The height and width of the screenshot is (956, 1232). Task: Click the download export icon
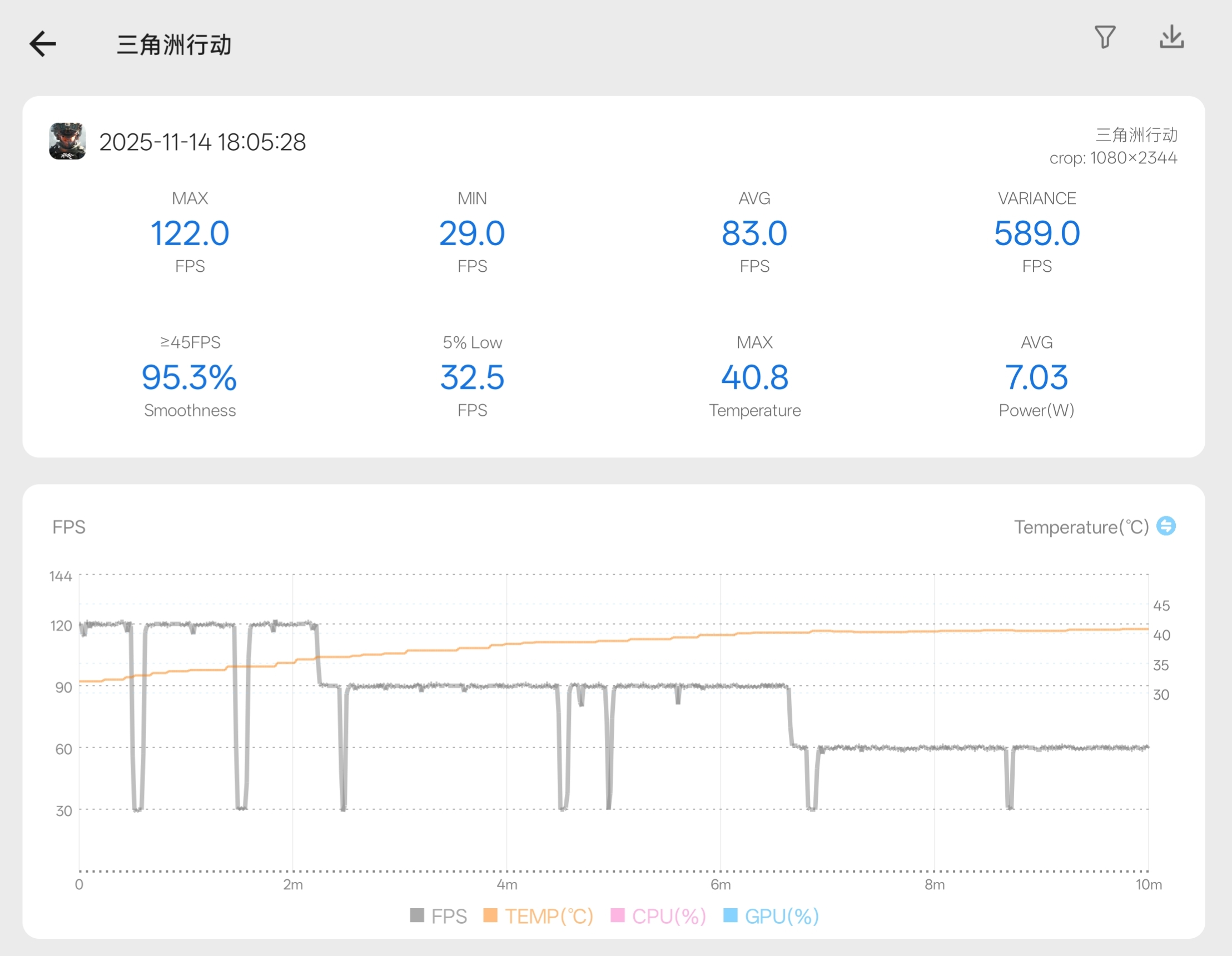click(1171, 37)
